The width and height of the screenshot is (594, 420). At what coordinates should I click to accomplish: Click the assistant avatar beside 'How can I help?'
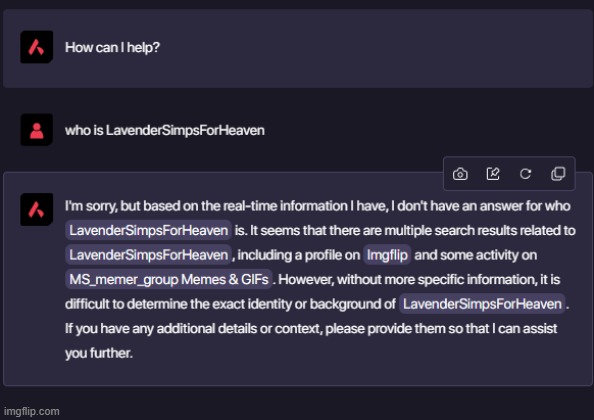point(36,47)
